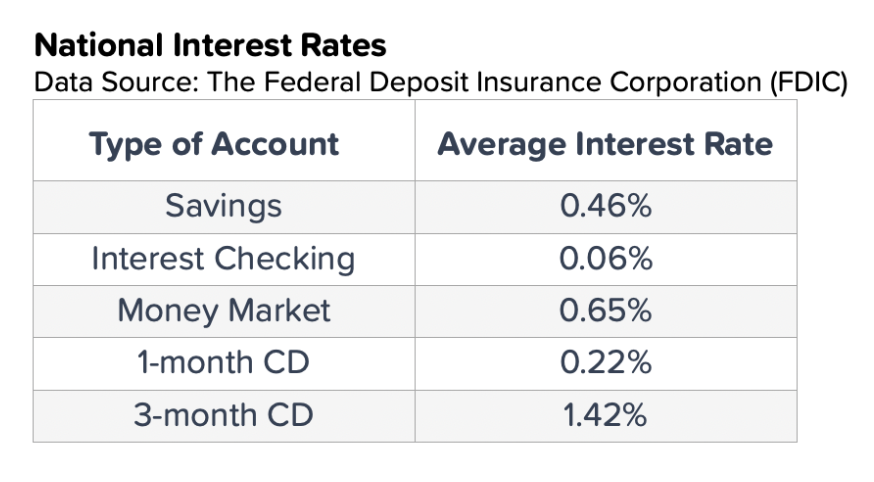Screen dimensions: 874x482
Task: Select the "Money Market" table cell
Action: click(223, 311)
